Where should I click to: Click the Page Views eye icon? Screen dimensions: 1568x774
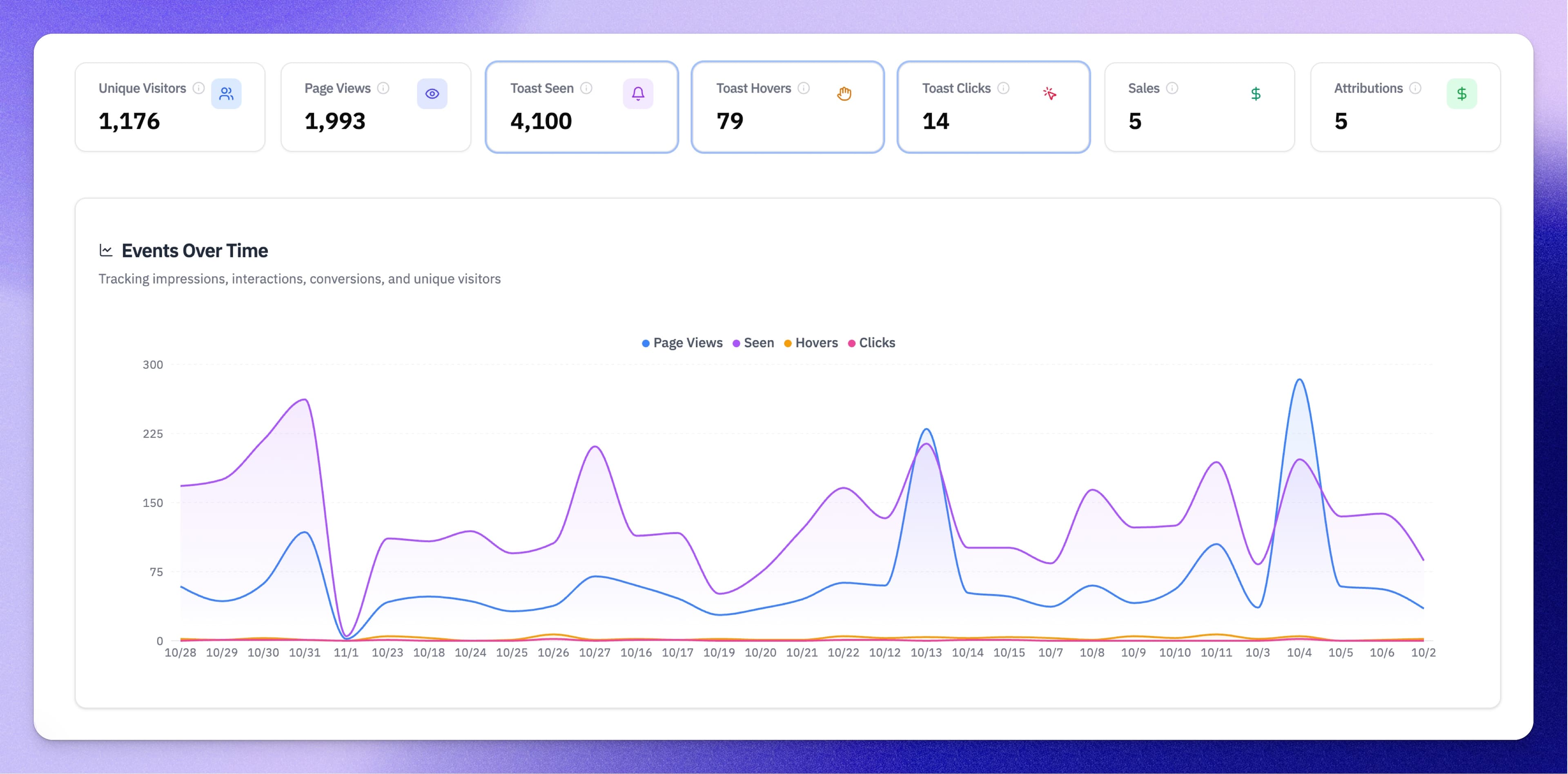tap(432, 93)
